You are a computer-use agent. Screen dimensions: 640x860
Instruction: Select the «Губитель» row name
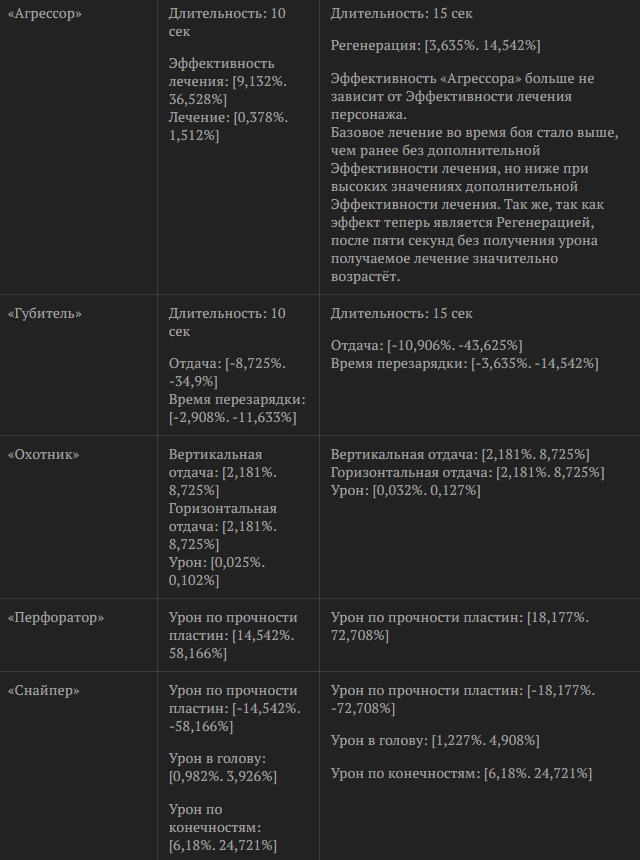pyautogui.click(x=44, y=314)
